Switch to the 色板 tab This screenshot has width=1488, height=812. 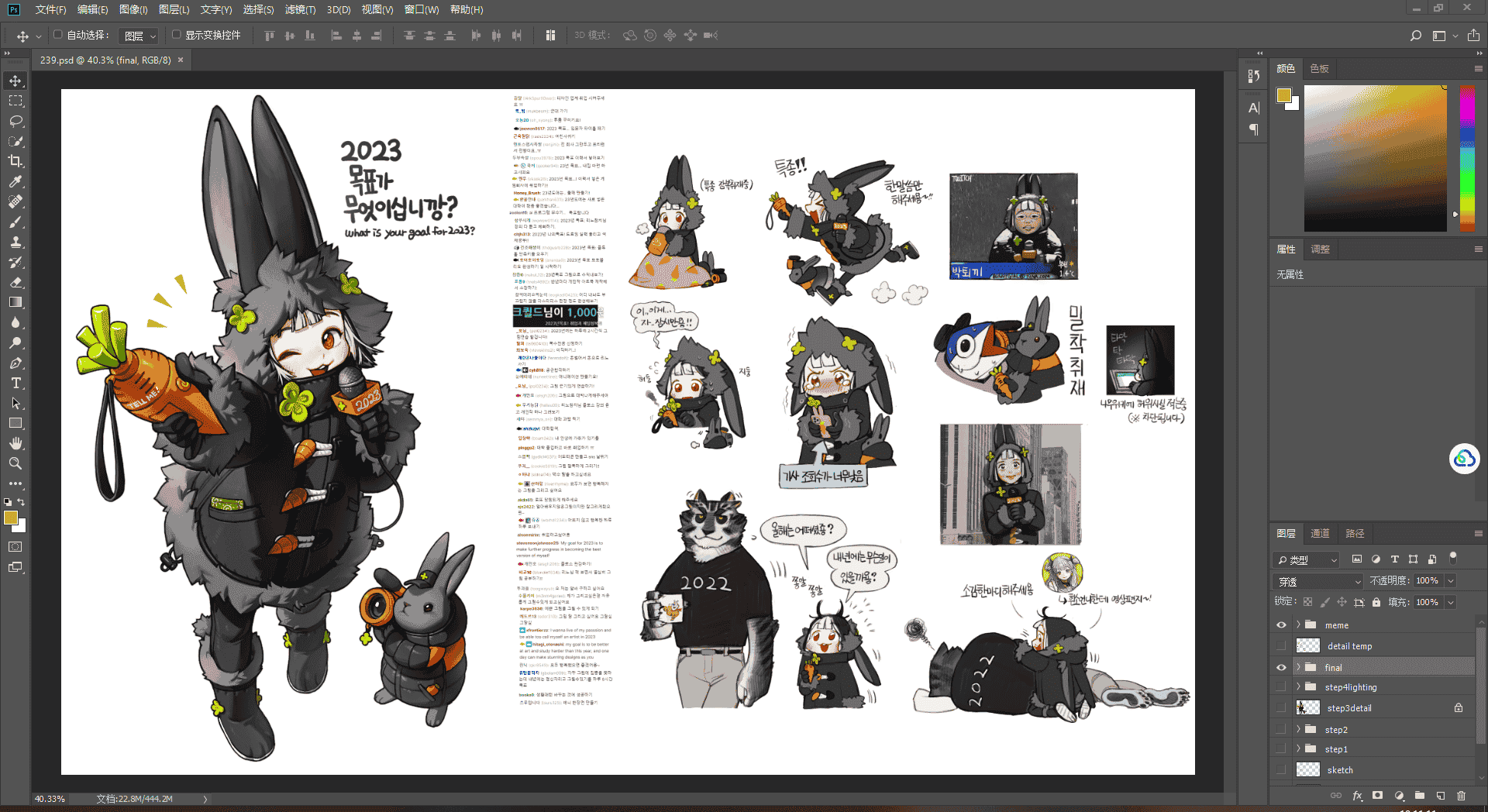coord(1319,68)
